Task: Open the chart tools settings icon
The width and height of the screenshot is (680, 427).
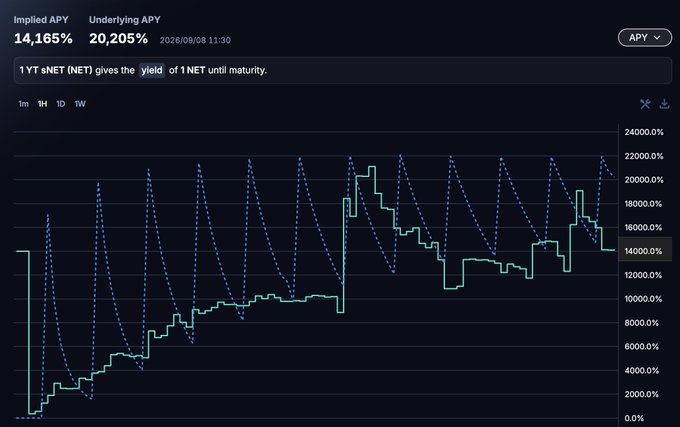Action: (x=645, y=104)
